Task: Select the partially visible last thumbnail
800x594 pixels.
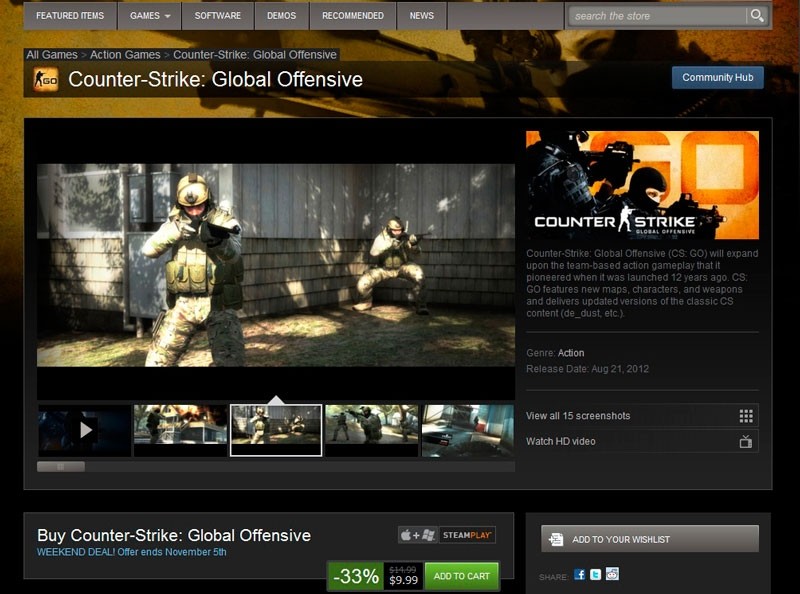Action: [468, 430]
